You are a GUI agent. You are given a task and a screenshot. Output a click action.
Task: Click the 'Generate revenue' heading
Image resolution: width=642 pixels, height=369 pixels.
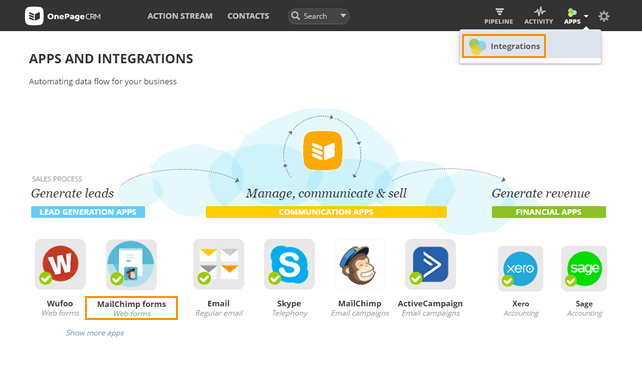tap(541, 193)
